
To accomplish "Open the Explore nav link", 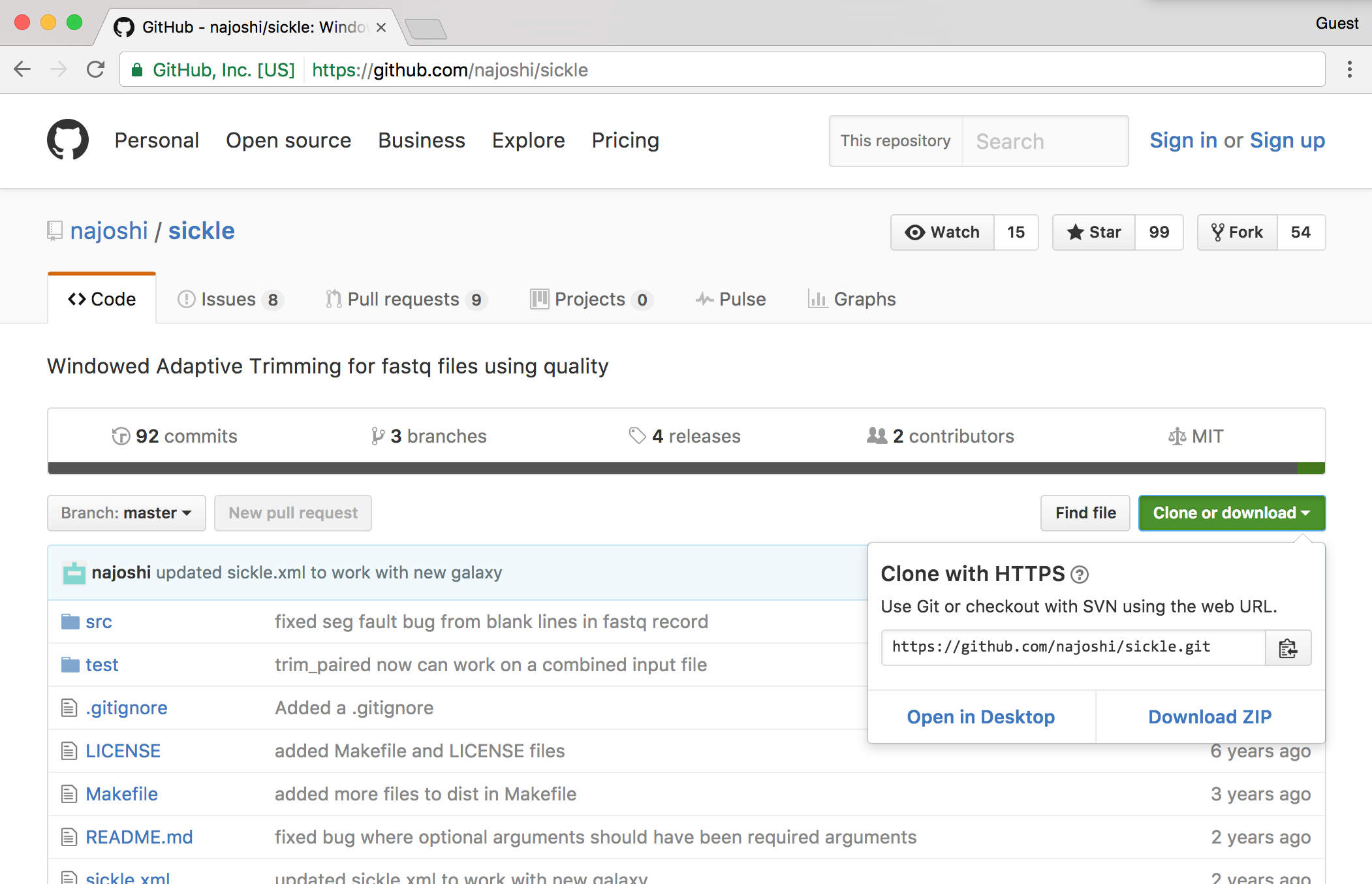I will 528,140.
